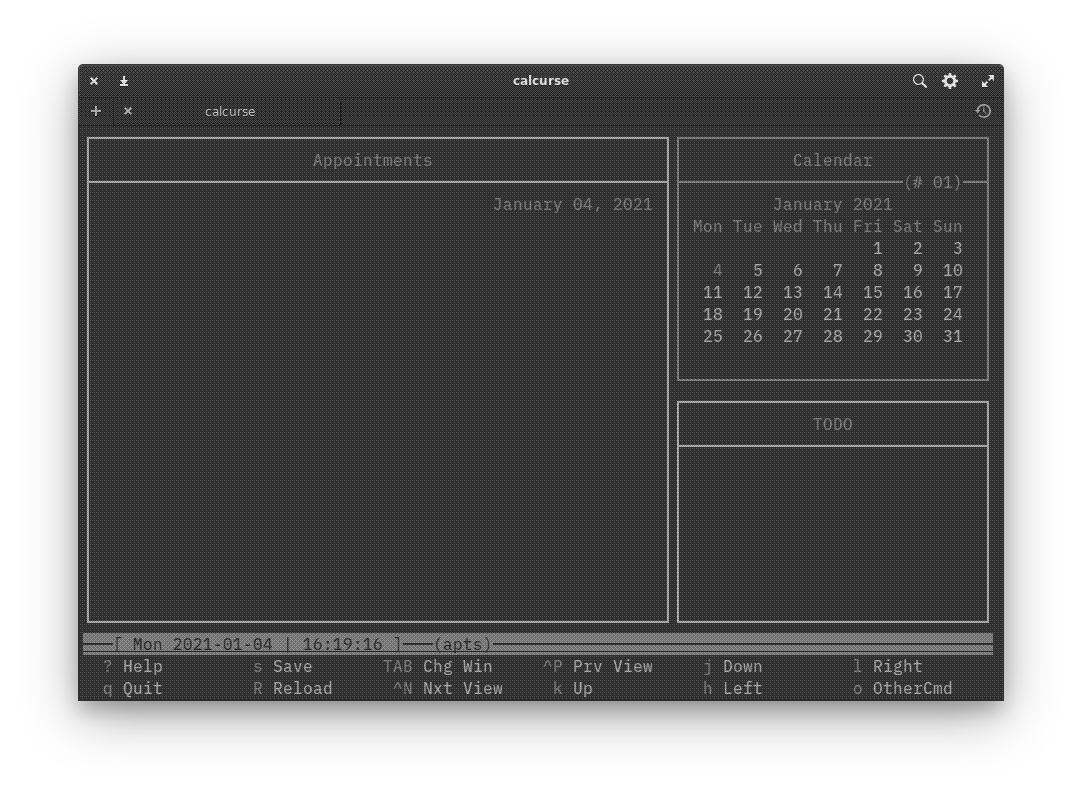Select day 19 in the calendar

point(752,315)
